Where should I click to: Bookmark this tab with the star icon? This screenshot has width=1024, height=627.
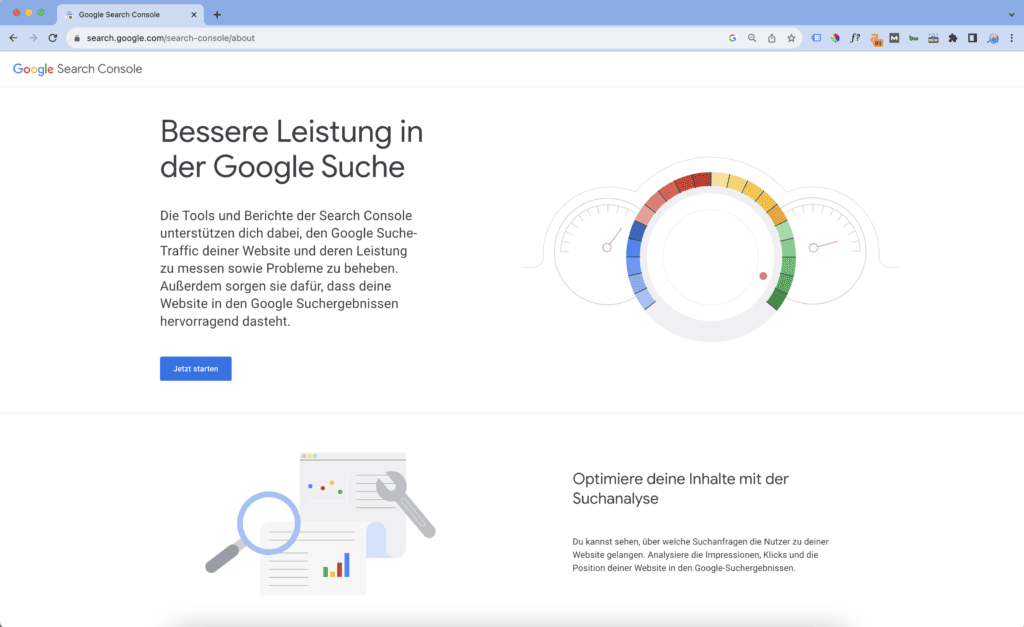pos(791,38)
